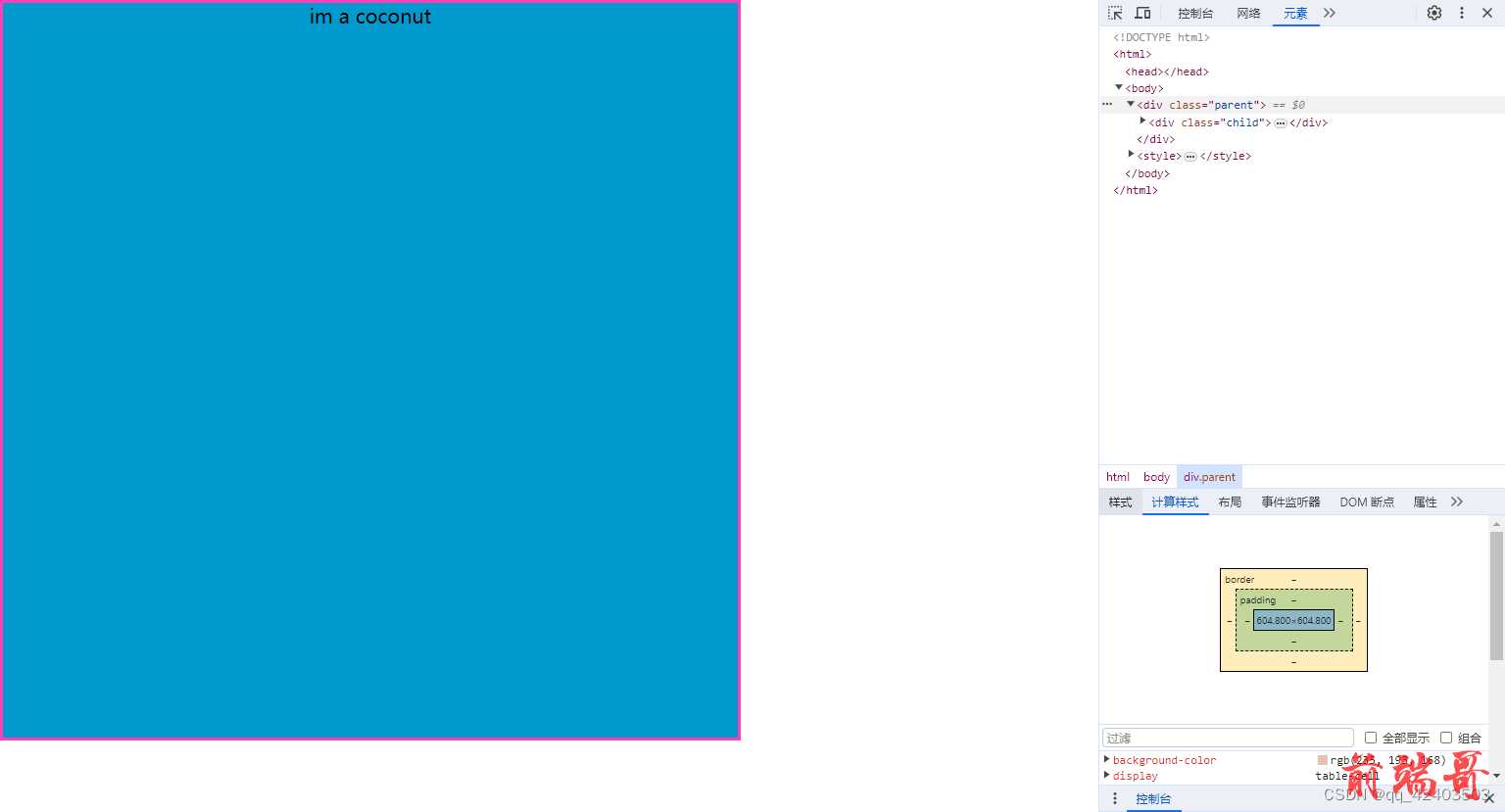Image resolution: width=1505 pixels, height=812 pixels.
Task: Enable the 全部显示 checkbox
Action: point(1371,738)
